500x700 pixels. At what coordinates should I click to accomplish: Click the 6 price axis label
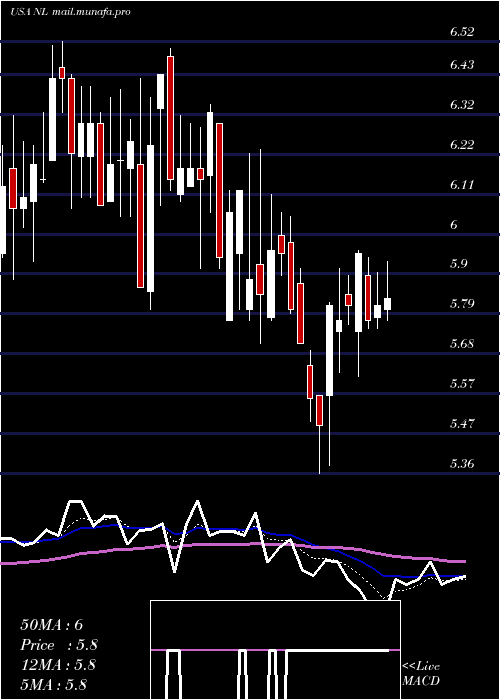454,225
